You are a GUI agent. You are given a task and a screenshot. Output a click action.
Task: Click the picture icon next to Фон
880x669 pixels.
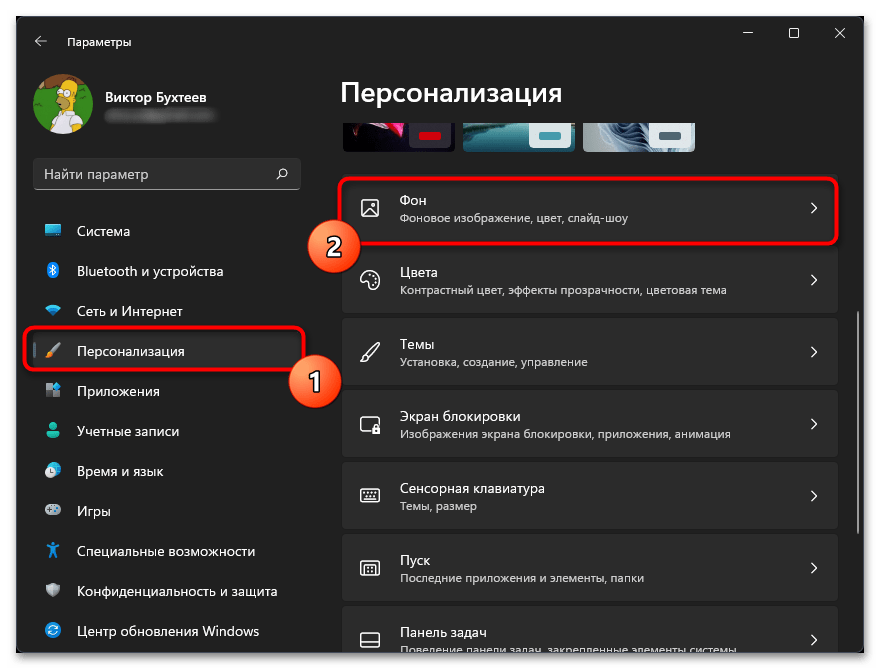click(x=370, y=208)
